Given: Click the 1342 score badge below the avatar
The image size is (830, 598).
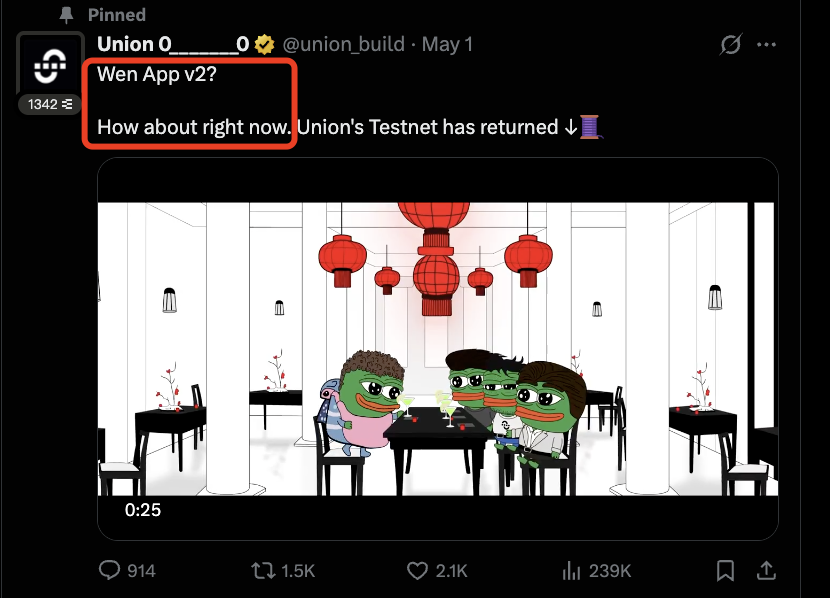Looking at the screenshot, I should coord(50,104).
